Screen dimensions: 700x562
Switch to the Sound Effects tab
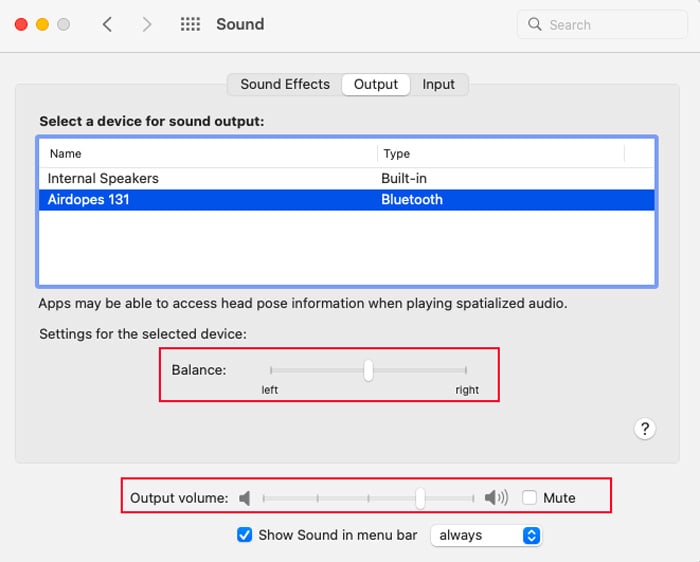click(285, 84)
